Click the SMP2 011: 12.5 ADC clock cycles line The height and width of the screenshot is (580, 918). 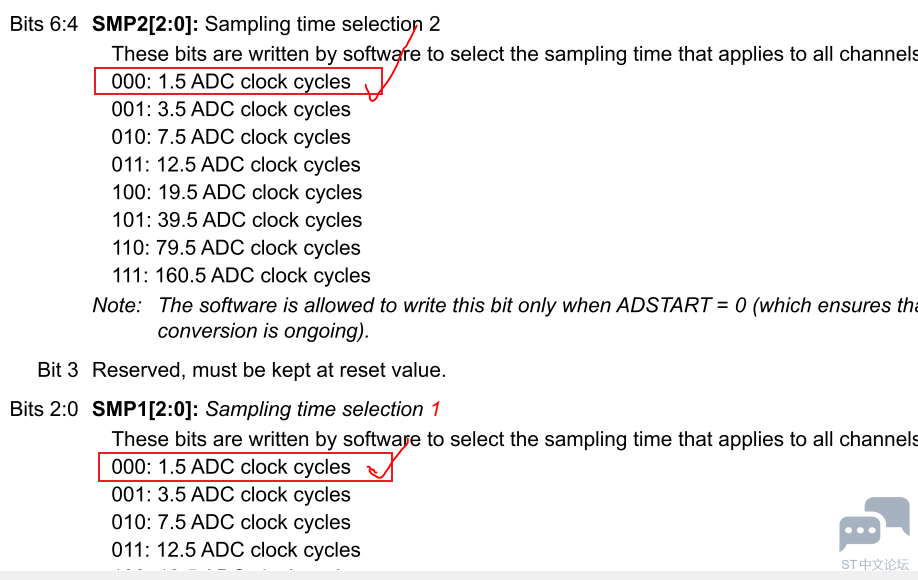[236, 164]
